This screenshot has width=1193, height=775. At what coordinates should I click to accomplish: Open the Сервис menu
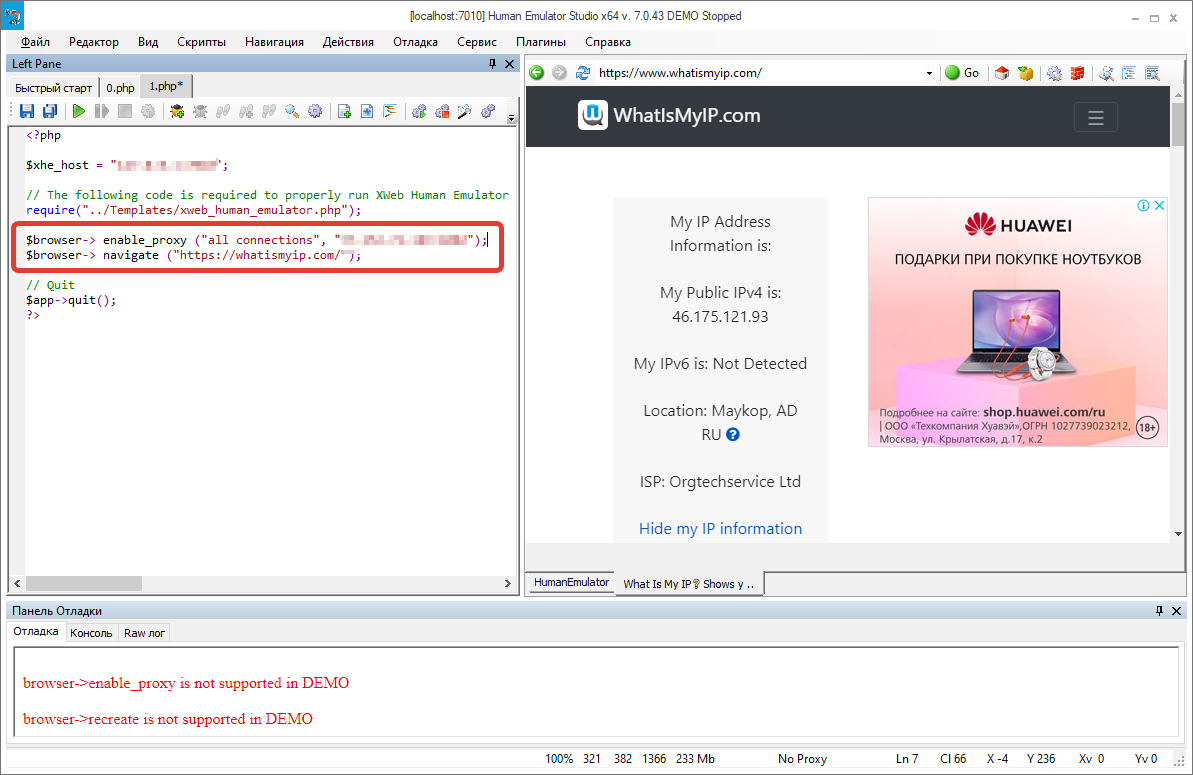click(476, 42)
